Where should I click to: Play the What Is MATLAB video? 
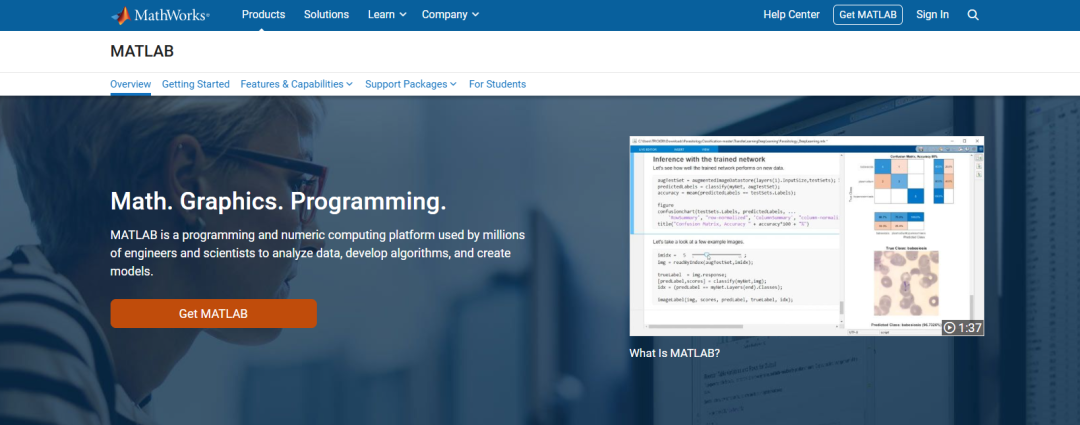[x=807, y=236]
